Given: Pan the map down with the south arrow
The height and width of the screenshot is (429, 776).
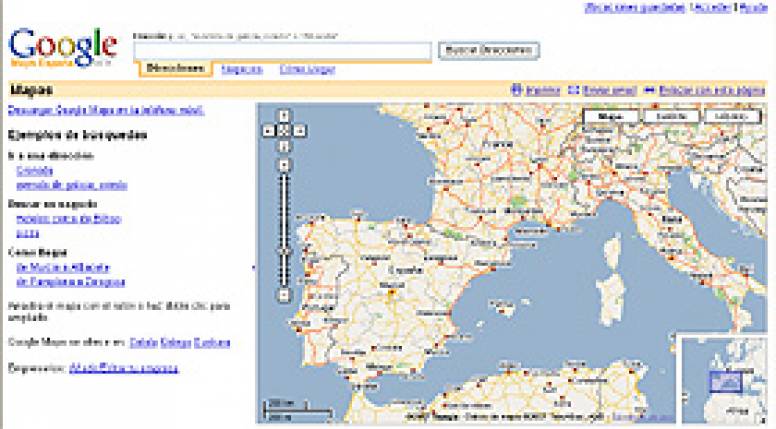Looking at the screenshot, I should point(284,144).
